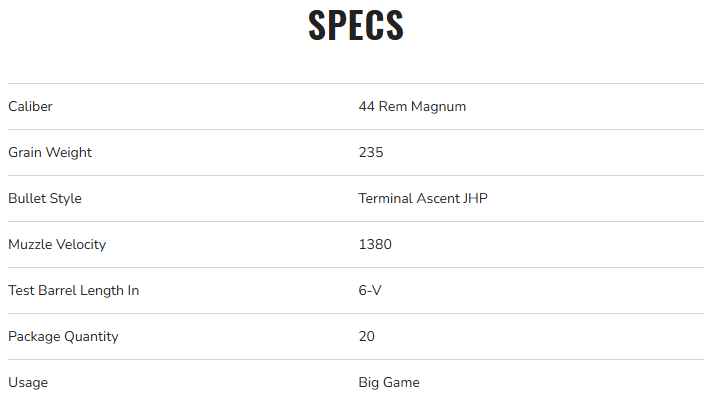Click the Big Game usage value
This screenshot has height=404, width=711.
[x=389, y=383]
